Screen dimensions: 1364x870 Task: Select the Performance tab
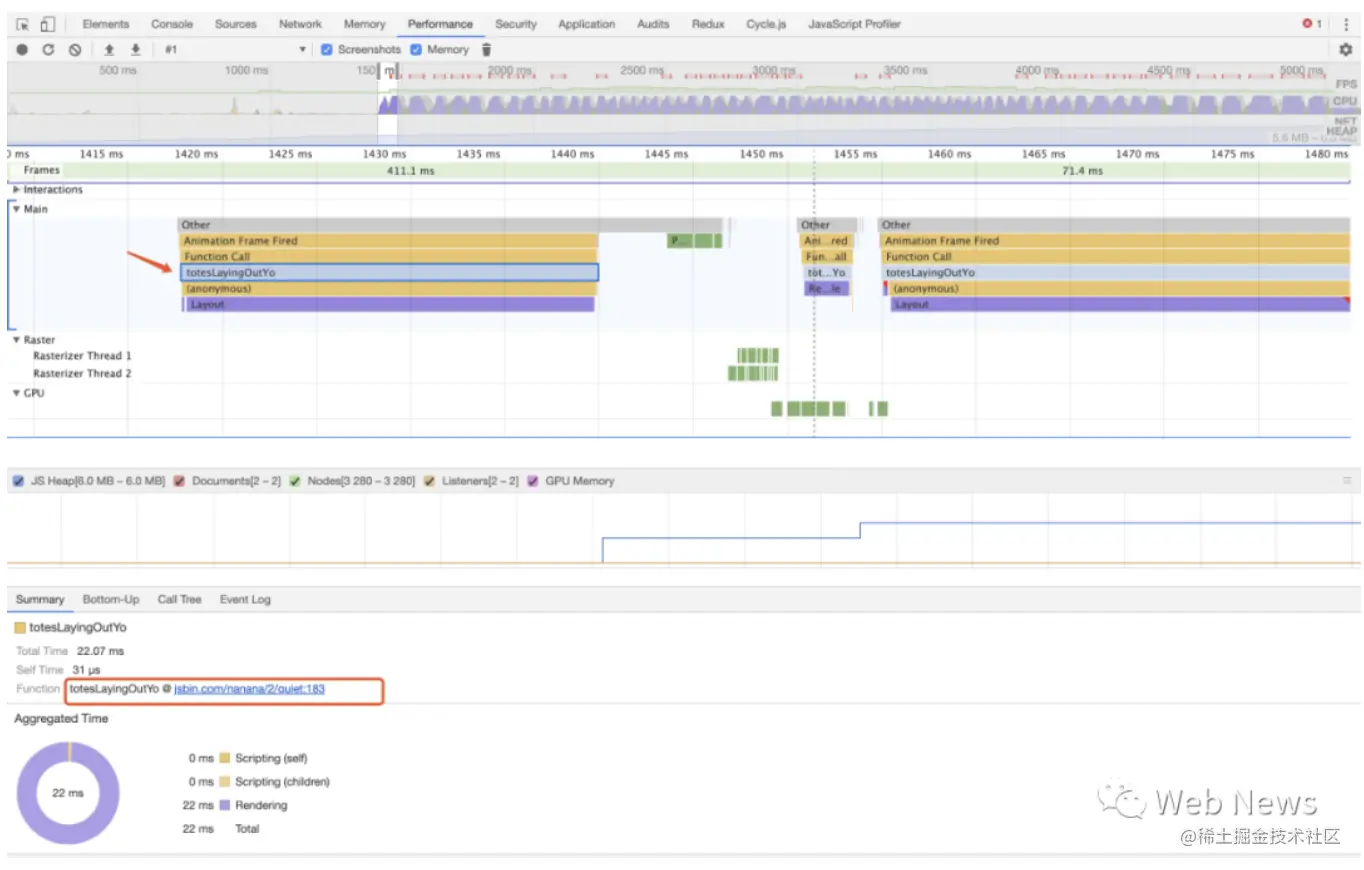pyautogui.click(x=440, y=24)
